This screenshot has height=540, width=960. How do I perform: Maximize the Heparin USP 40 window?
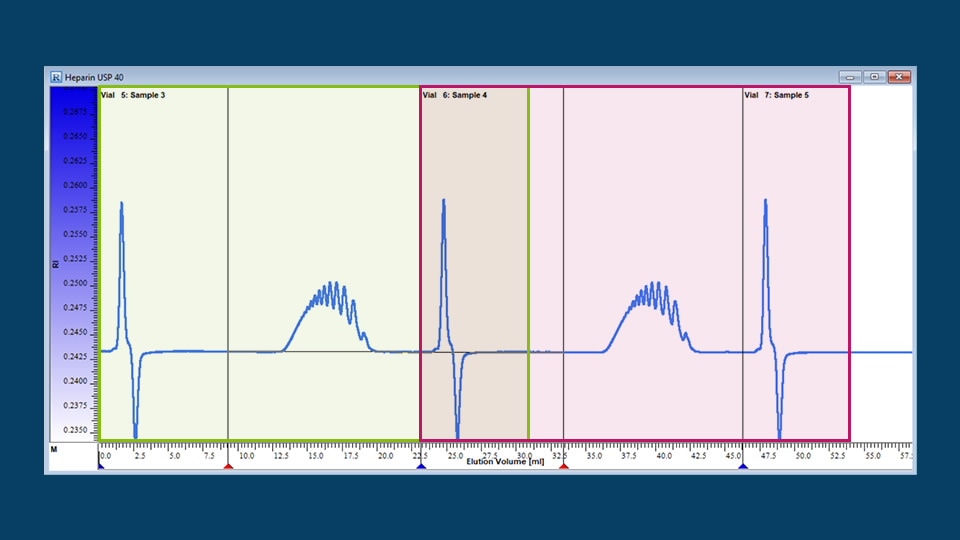(x=875, y=77)
